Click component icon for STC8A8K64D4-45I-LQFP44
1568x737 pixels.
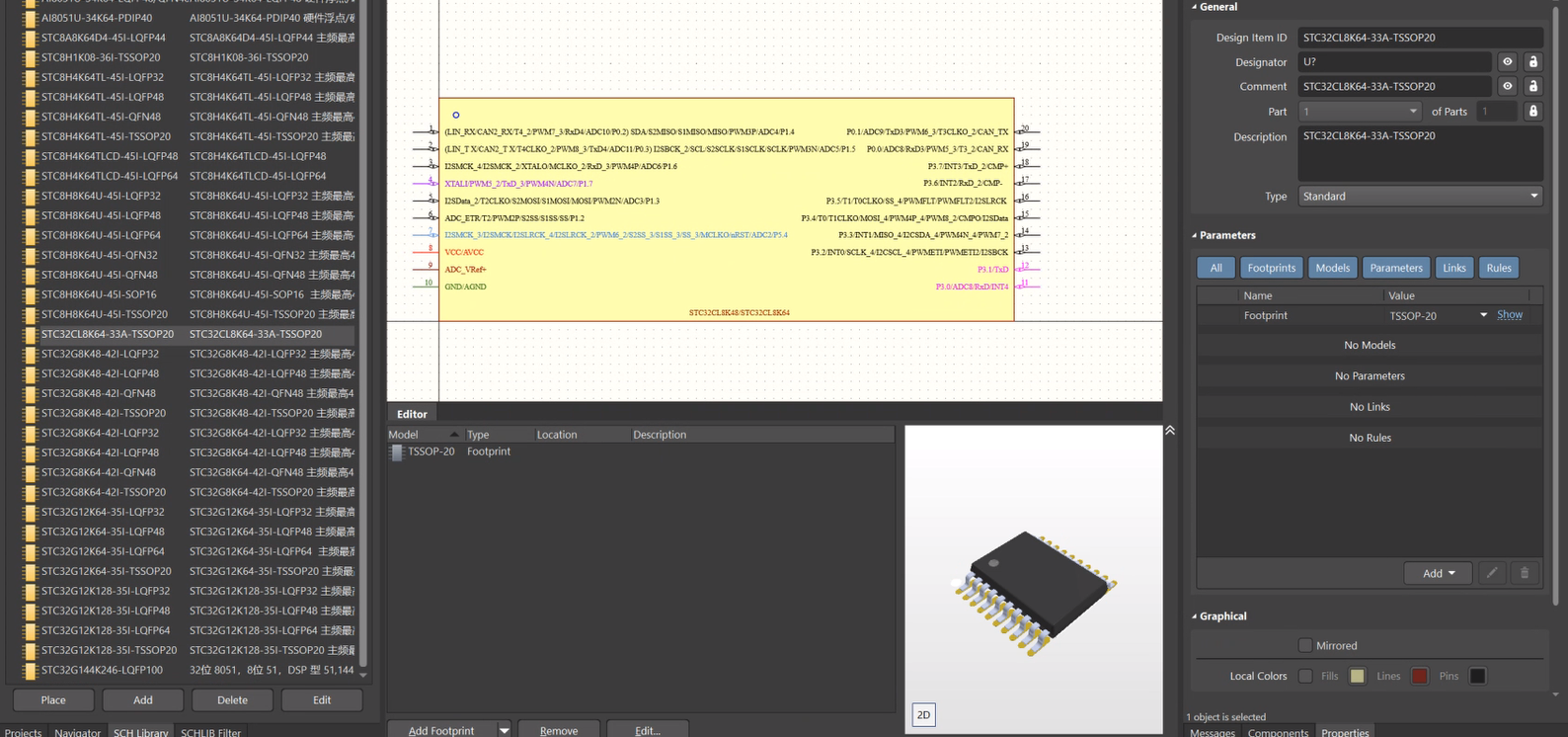[x=29, y=38]
